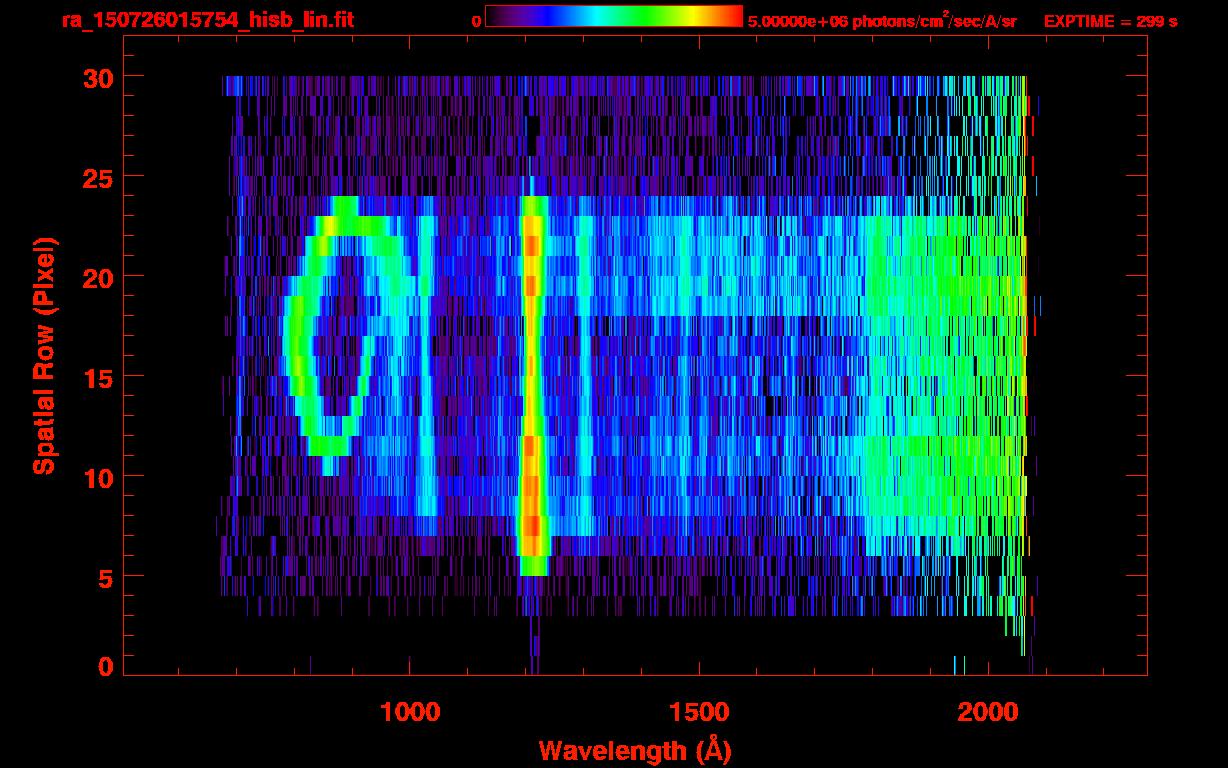Click the Wavelength (Å) axis label
Image resolution: width=1228 pixels, height=768 pixels.
[635, 749]
